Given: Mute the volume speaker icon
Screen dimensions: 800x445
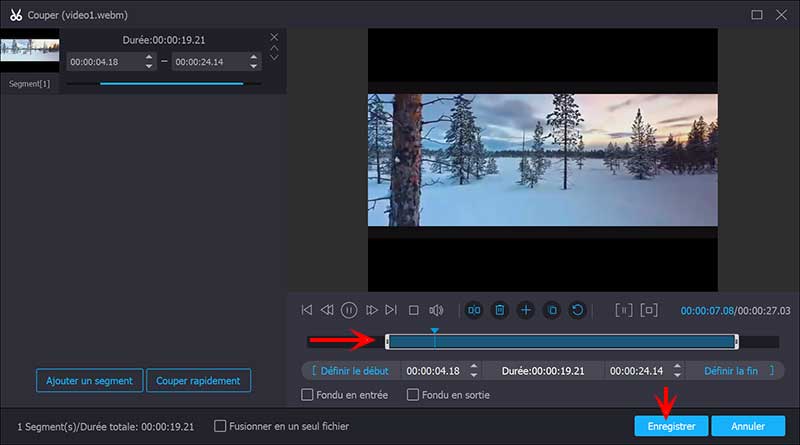Looking at the screenshot, I should [x=436, y=311].
